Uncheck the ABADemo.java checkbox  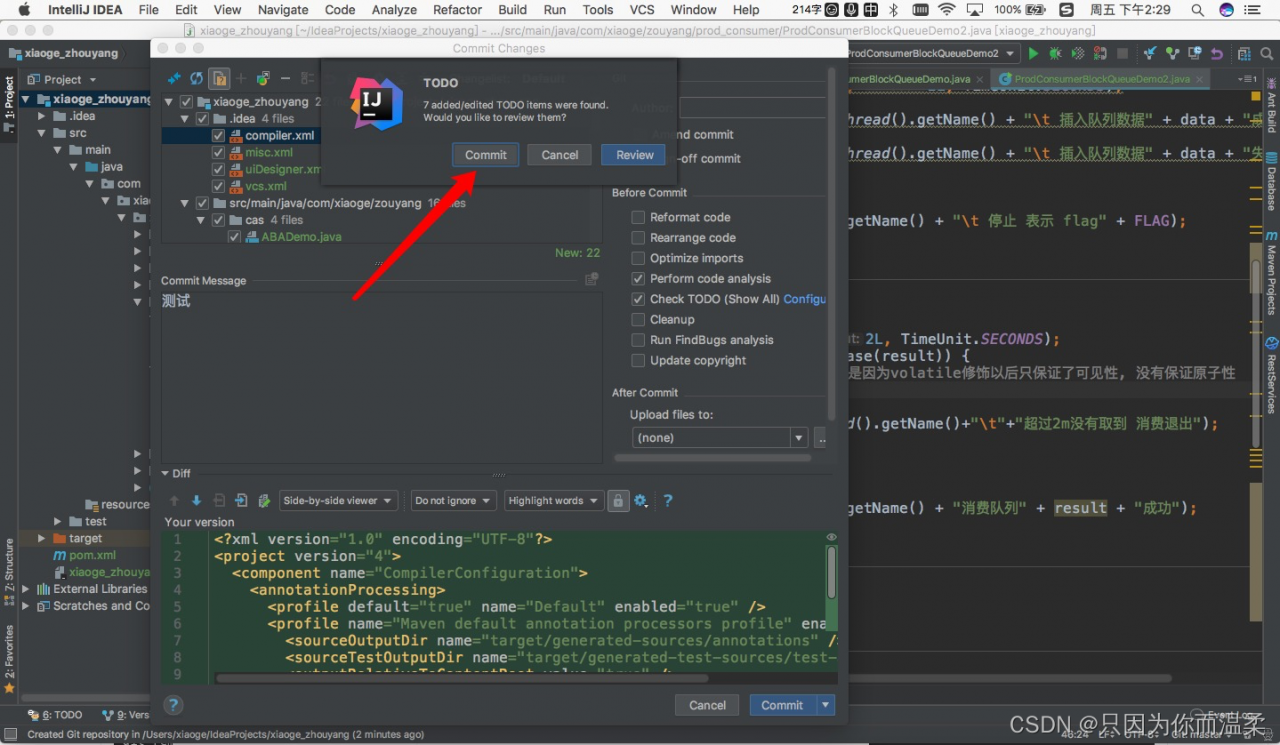pyautogui.click(x=234, y=237)
